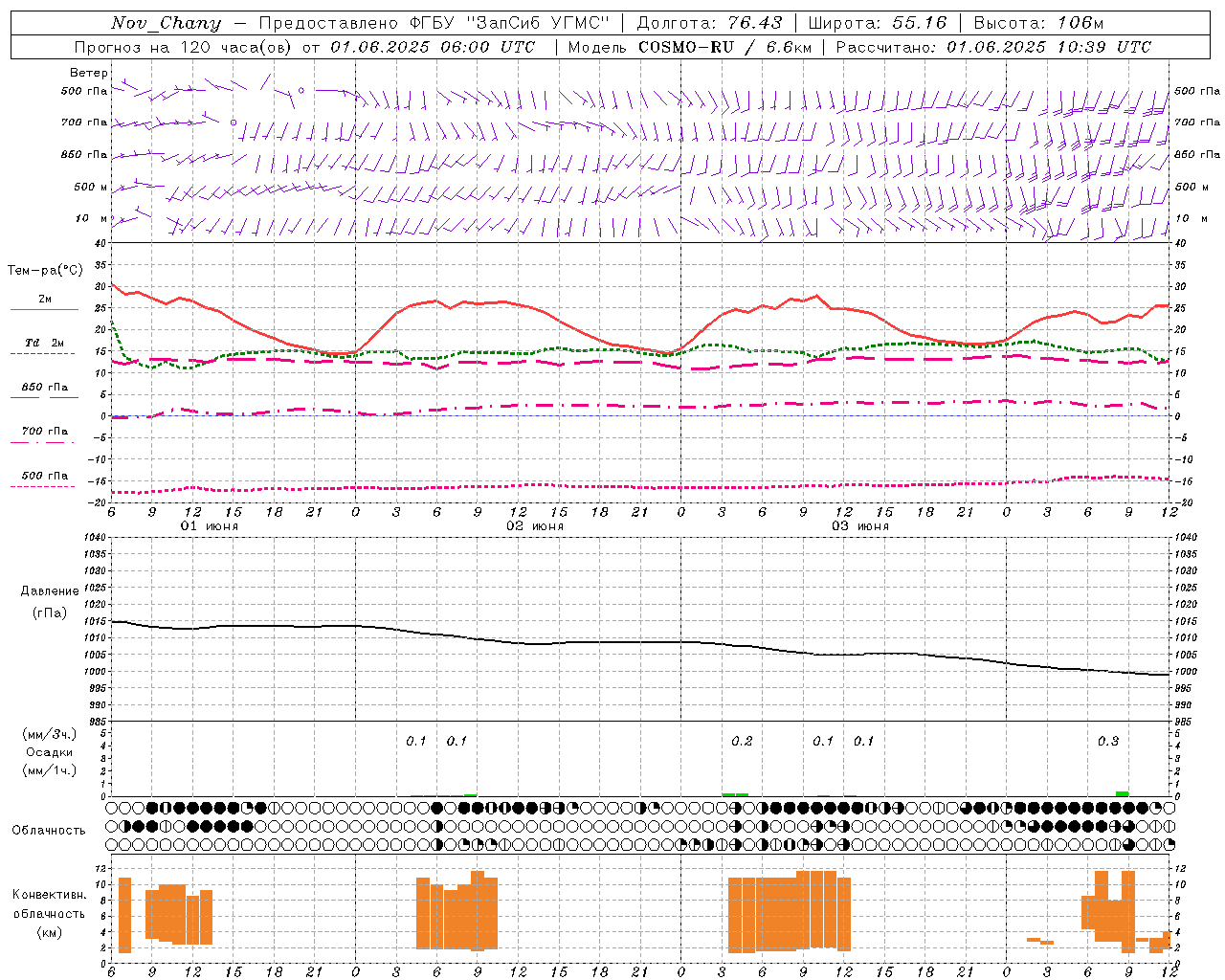Select the 0.2 precipitation value
This screenshot has height=980, width=1225.
[x=742, y=742]
